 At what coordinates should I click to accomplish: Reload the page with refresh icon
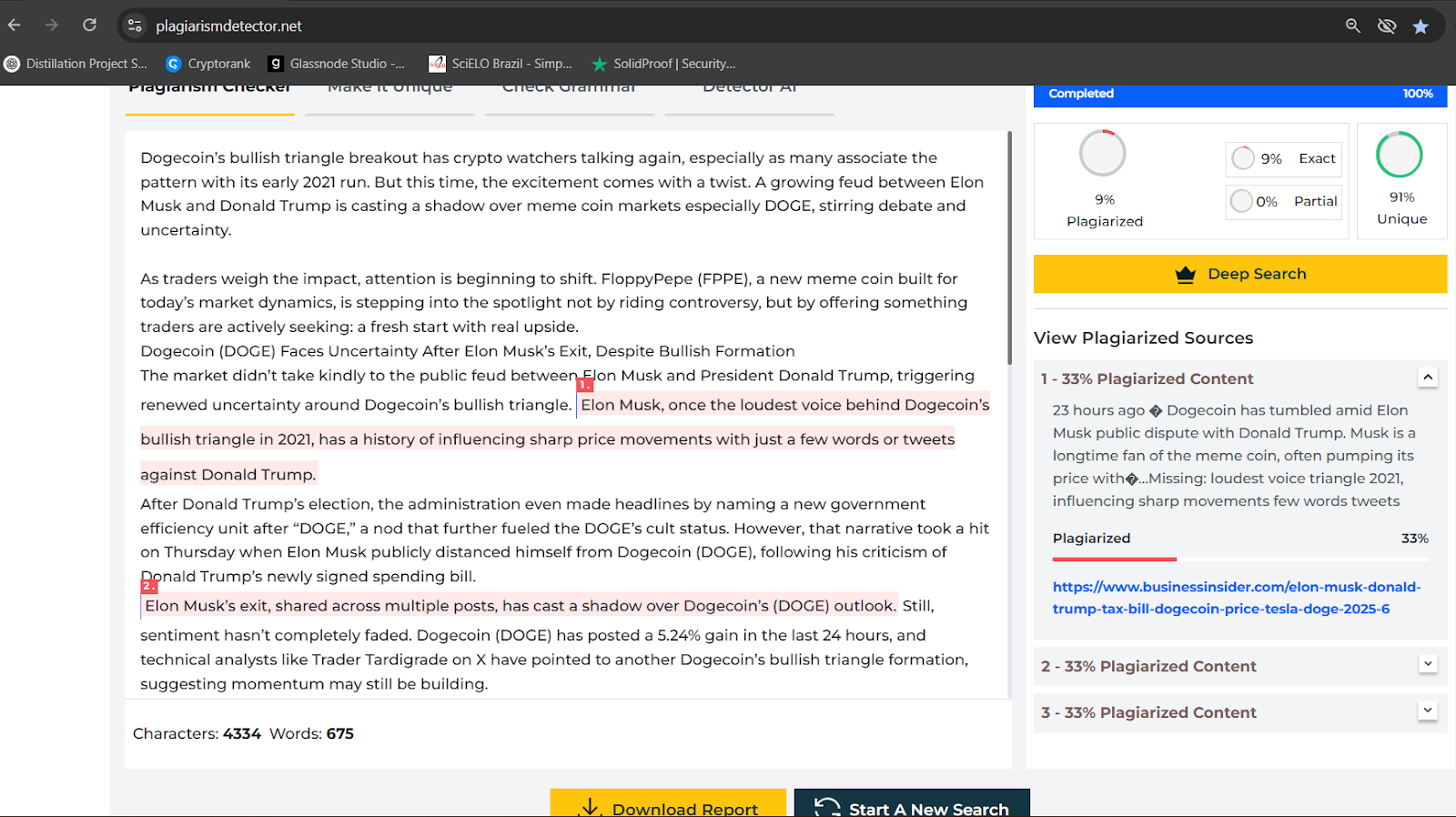click(x=89, y=25)
